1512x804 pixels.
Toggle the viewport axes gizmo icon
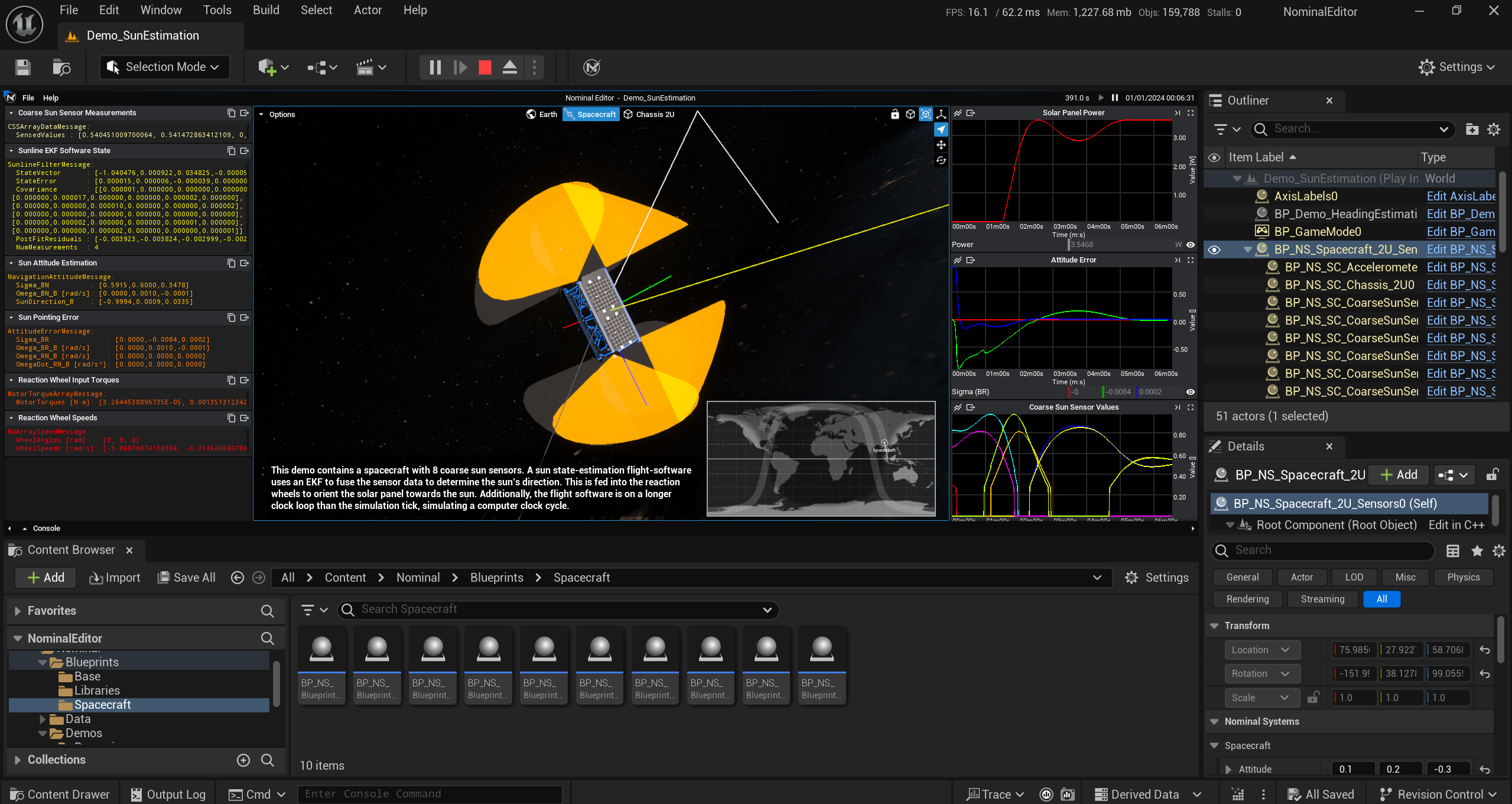click(x=941, y=114)
